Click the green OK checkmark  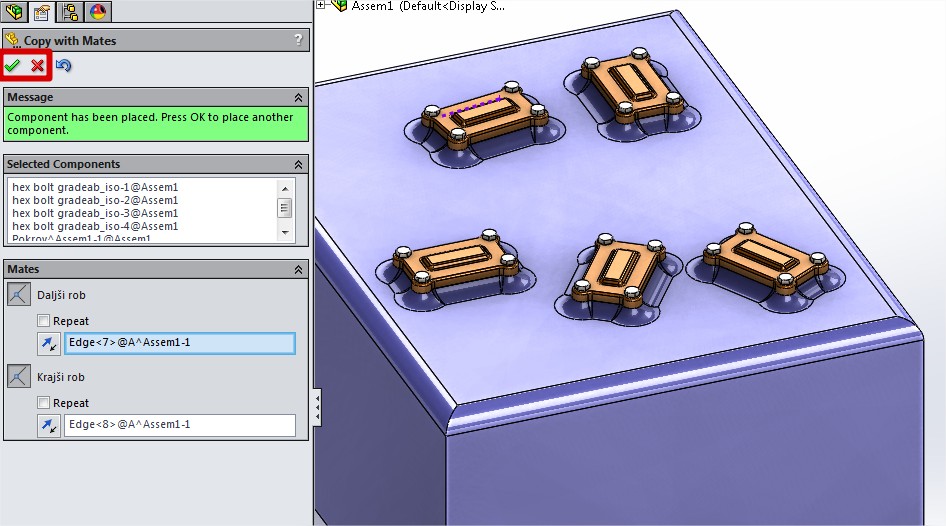click(x=13, y=65)
